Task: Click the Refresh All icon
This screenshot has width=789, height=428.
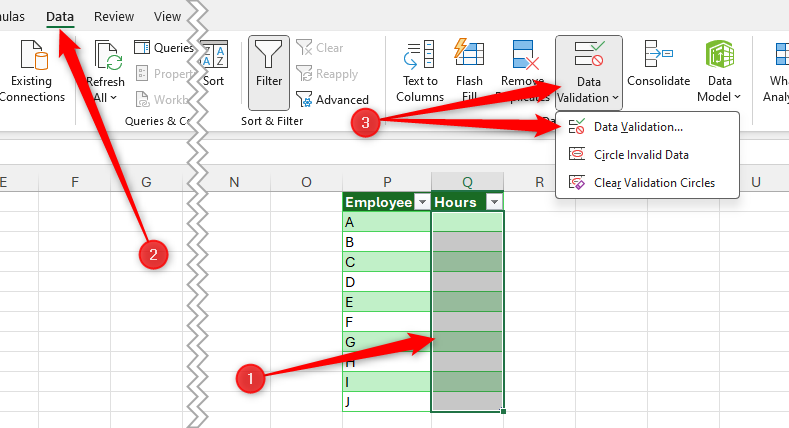Action: pyautogui.click(x=108, y=55)
